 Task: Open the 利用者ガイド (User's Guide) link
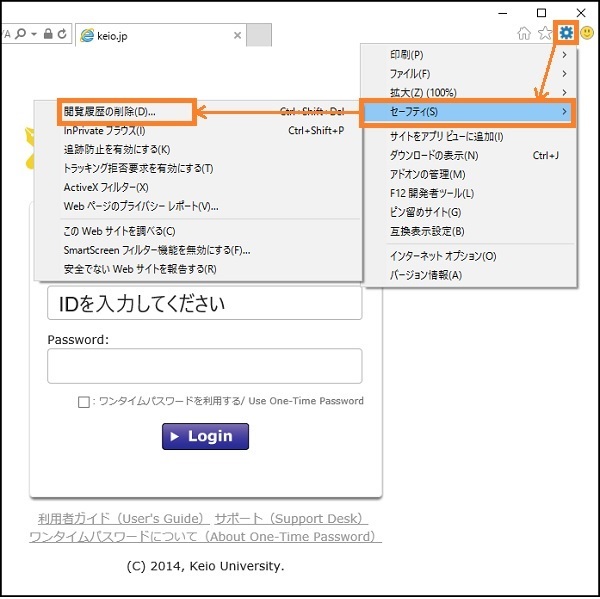click(x=122, y=519)
